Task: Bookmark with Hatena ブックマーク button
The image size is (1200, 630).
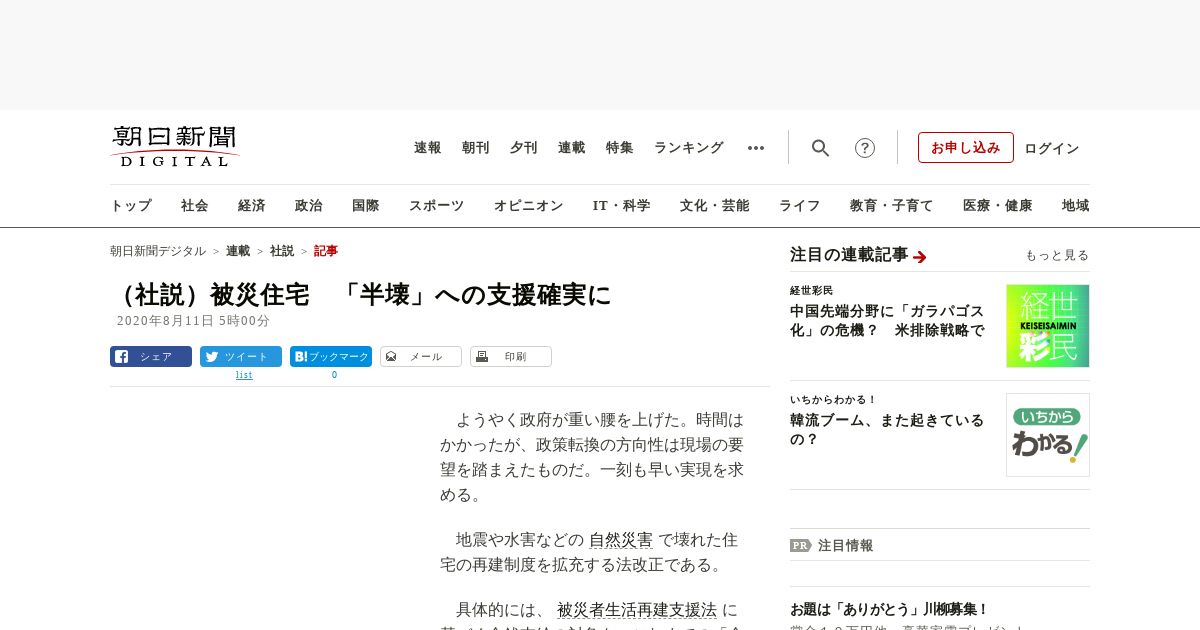Action: 331,356
